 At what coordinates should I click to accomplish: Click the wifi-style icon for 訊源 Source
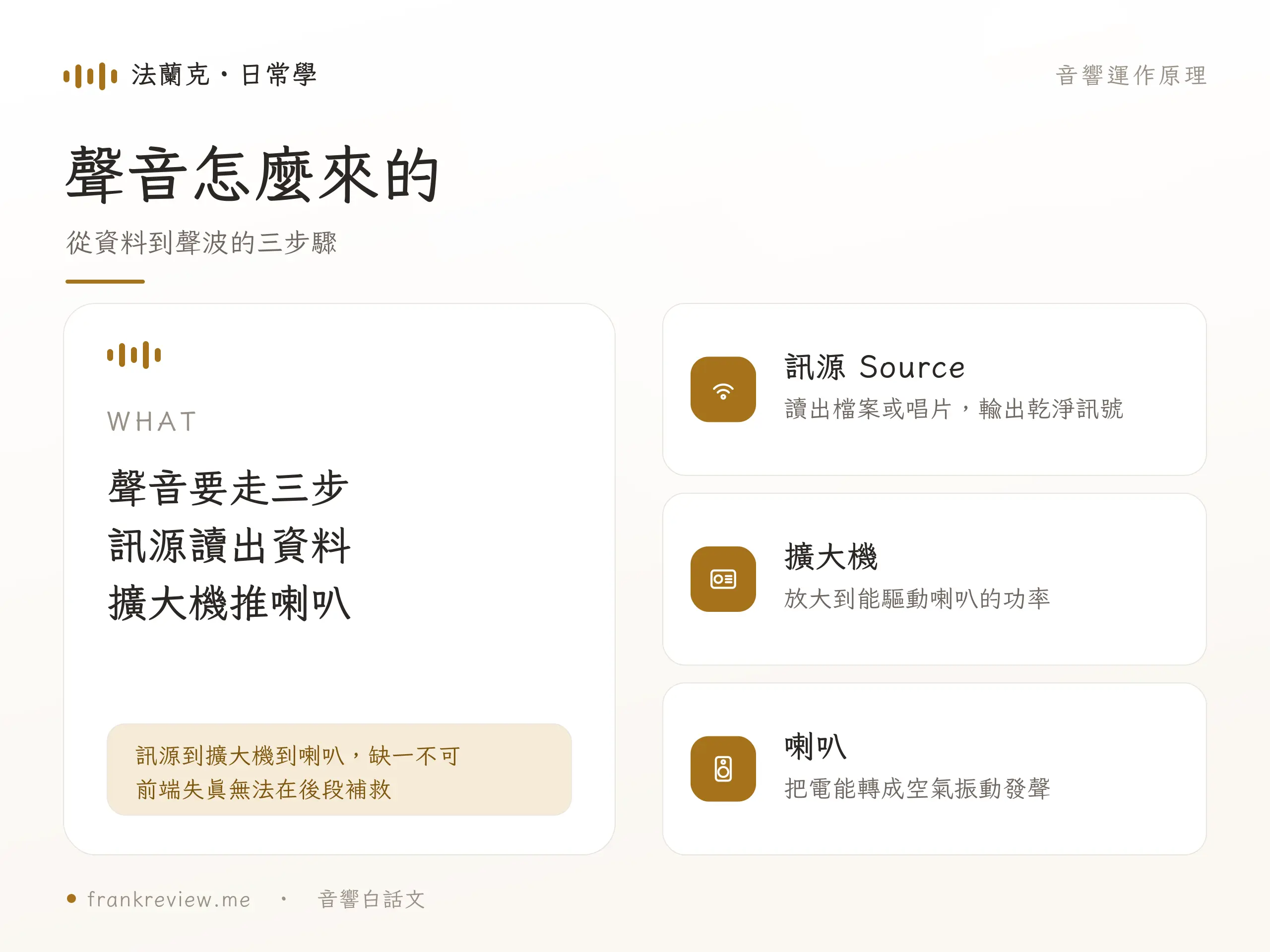point(723,390)
